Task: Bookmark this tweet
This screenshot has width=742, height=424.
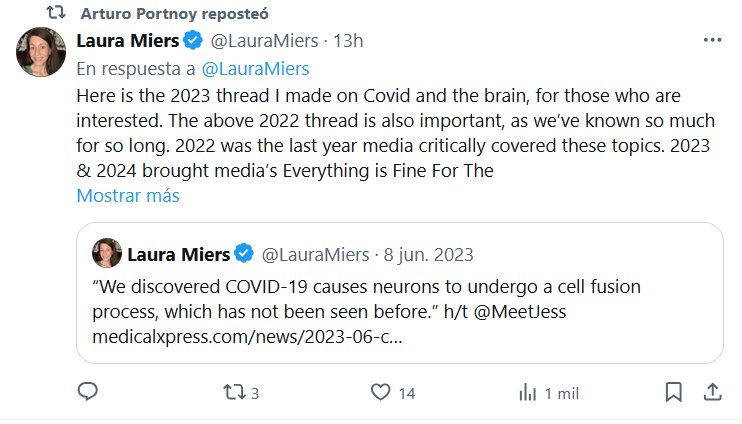Action: [675, 393]
